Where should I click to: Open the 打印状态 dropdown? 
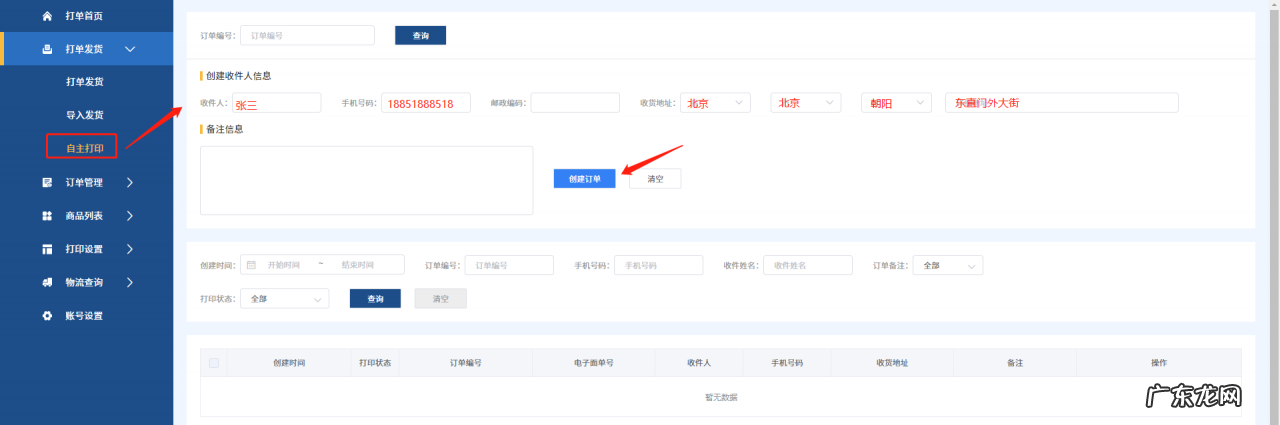point(286,298)
